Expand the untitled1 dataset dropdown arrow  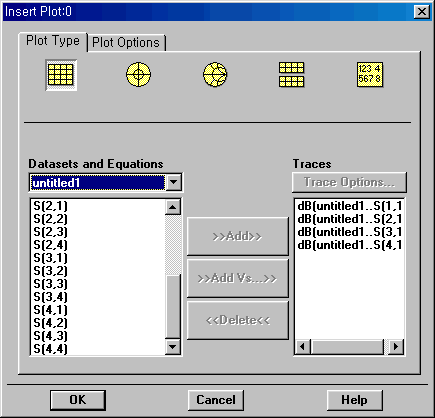pyautogui.click(x=174, y=182)
